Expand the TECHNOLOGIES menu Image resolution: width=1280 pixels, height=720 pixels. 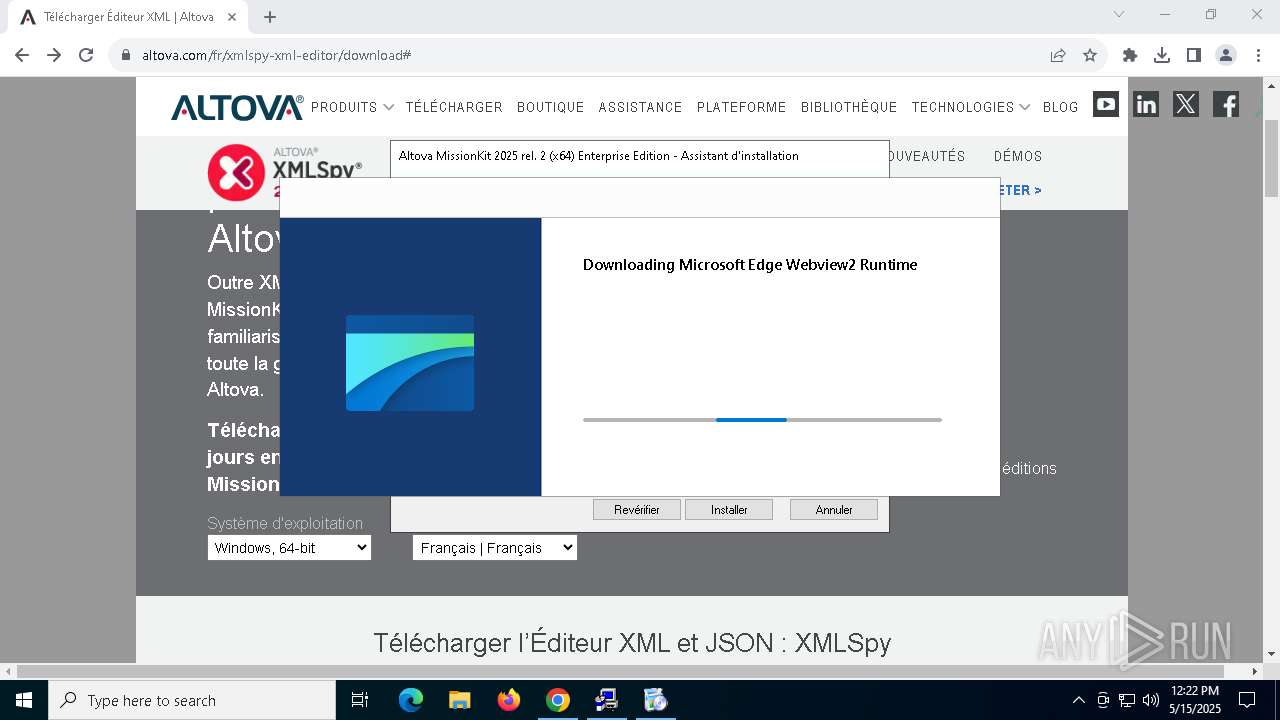971,107
